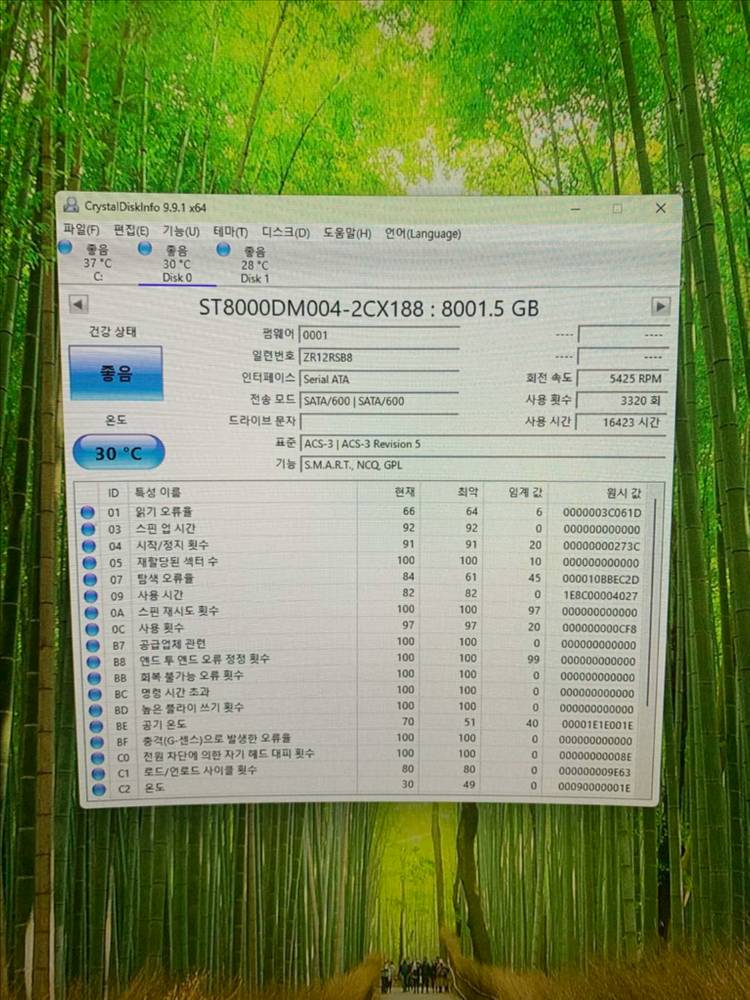Click status orb for C2 온도 row
The width and height of the screenshot is (750, 1000).
pos(99,789)
